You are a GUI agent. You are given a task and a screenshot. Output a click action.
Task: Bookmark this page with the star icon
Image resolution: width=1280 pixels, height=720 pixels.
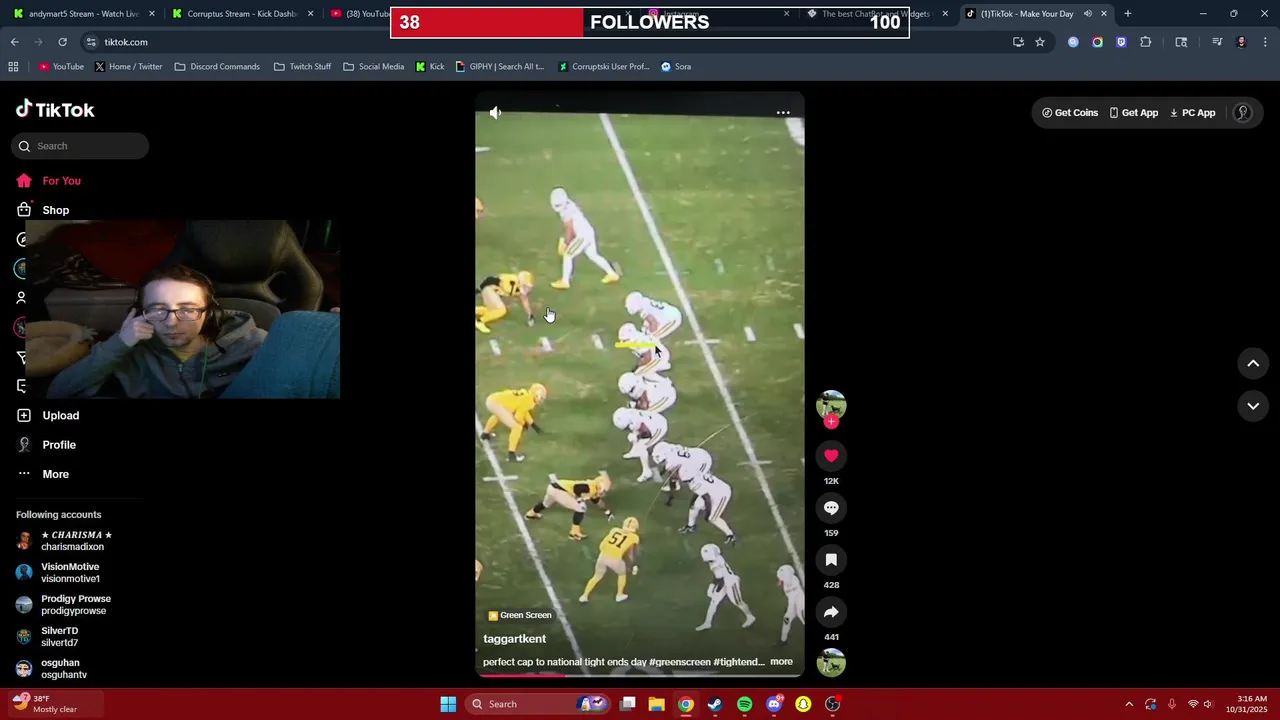coord(1040,42)
